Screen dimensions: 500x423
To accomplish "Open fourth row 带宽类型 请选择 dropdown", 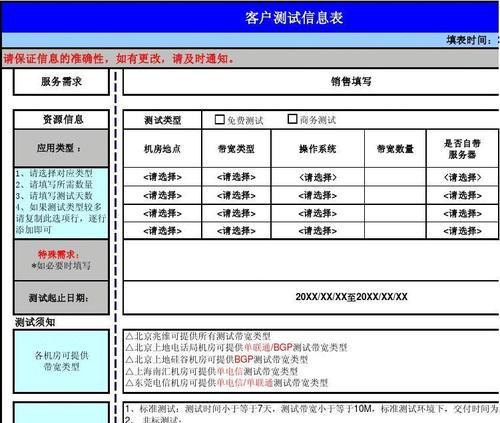I will coord(236,231).
